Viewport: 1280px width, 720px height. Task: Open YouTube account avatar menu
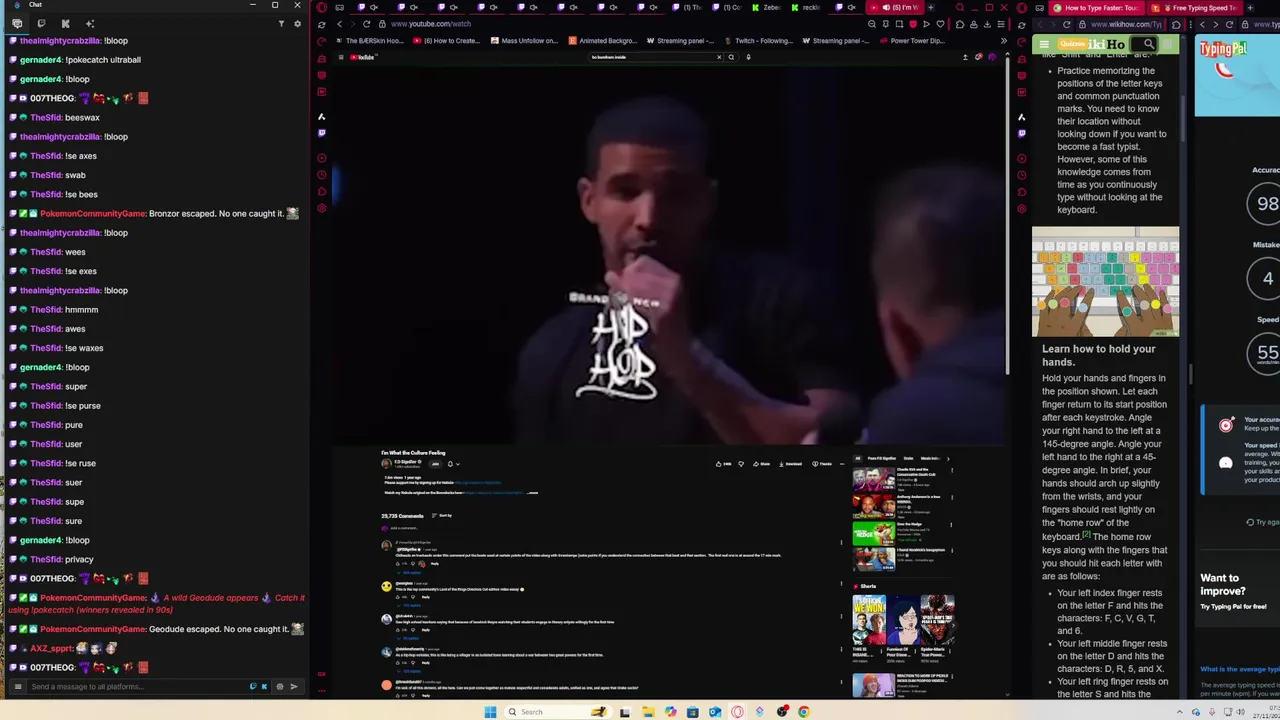tap(992, 57)
